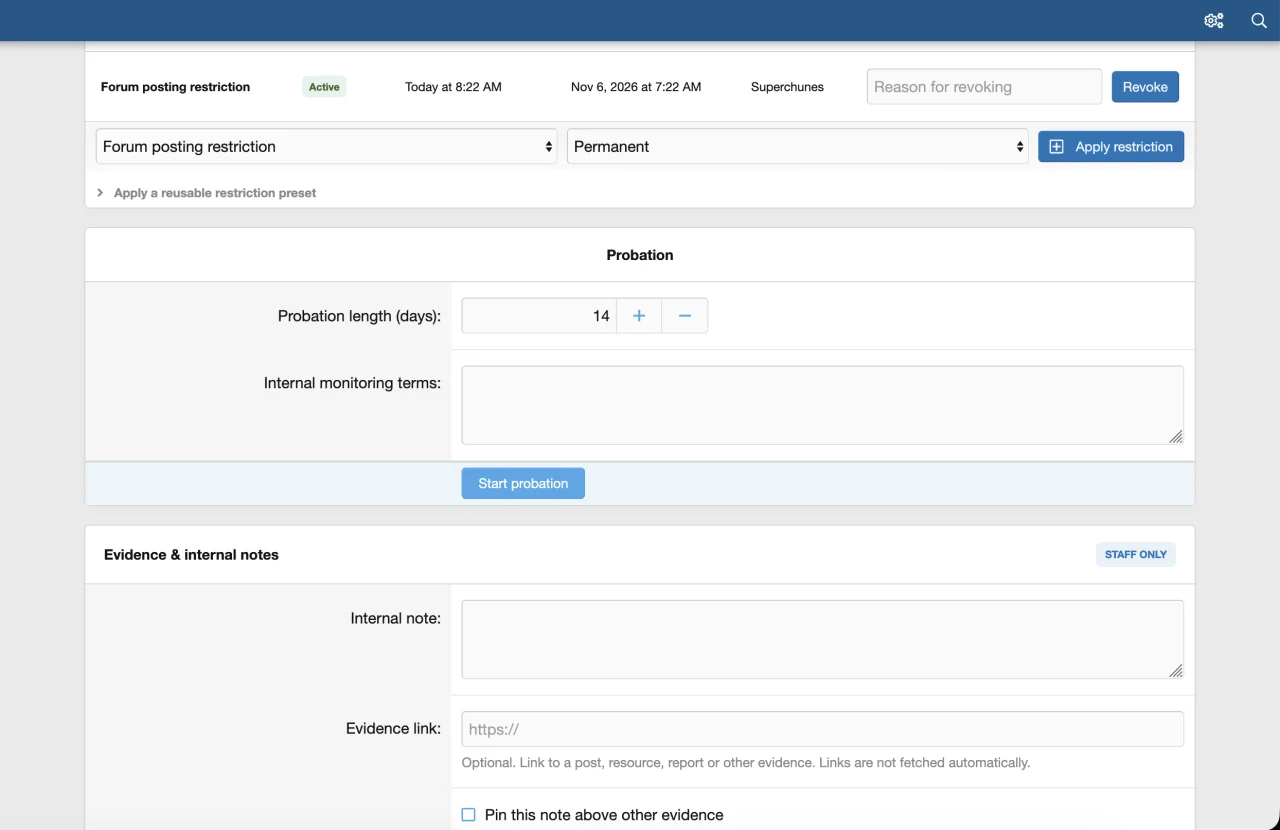The image size is (1280, 830).
Task: Click the 'Superchunes' moderator name
Action: click(787, 87)
